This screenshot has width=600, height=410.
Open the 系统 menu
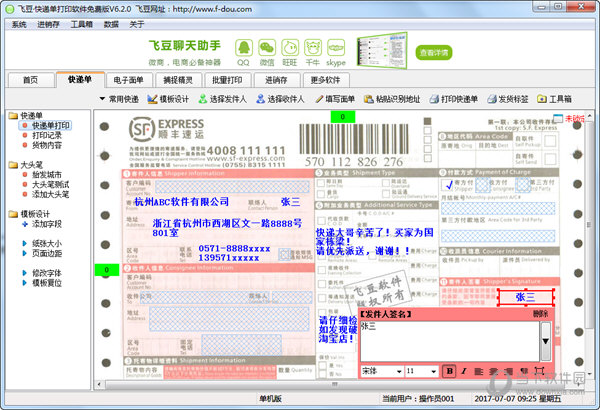(x=19, y=25)
